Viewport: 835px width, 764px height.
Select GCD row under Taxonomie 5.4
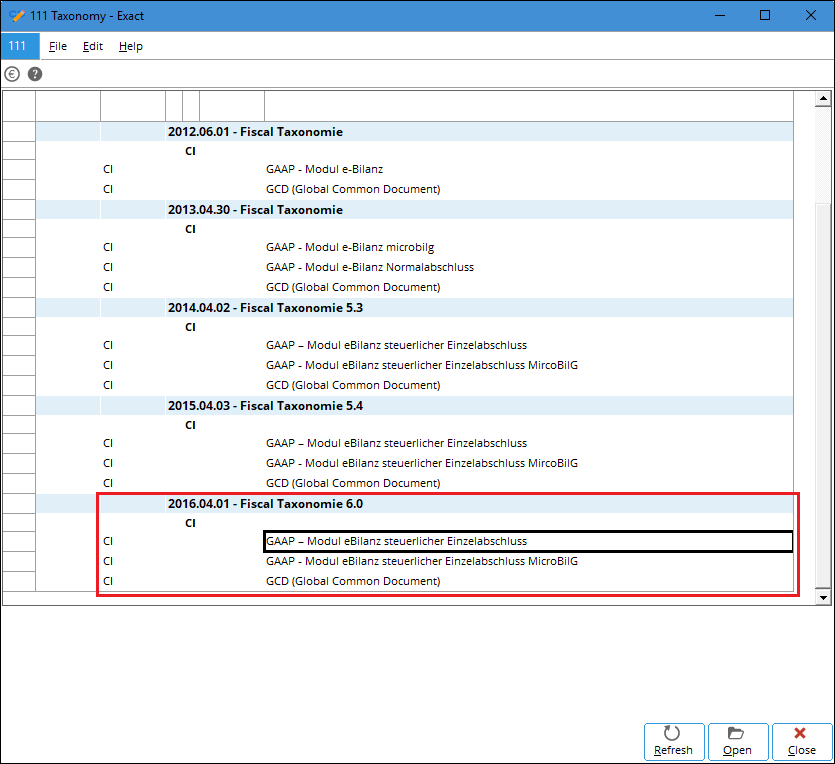[414, 483]
